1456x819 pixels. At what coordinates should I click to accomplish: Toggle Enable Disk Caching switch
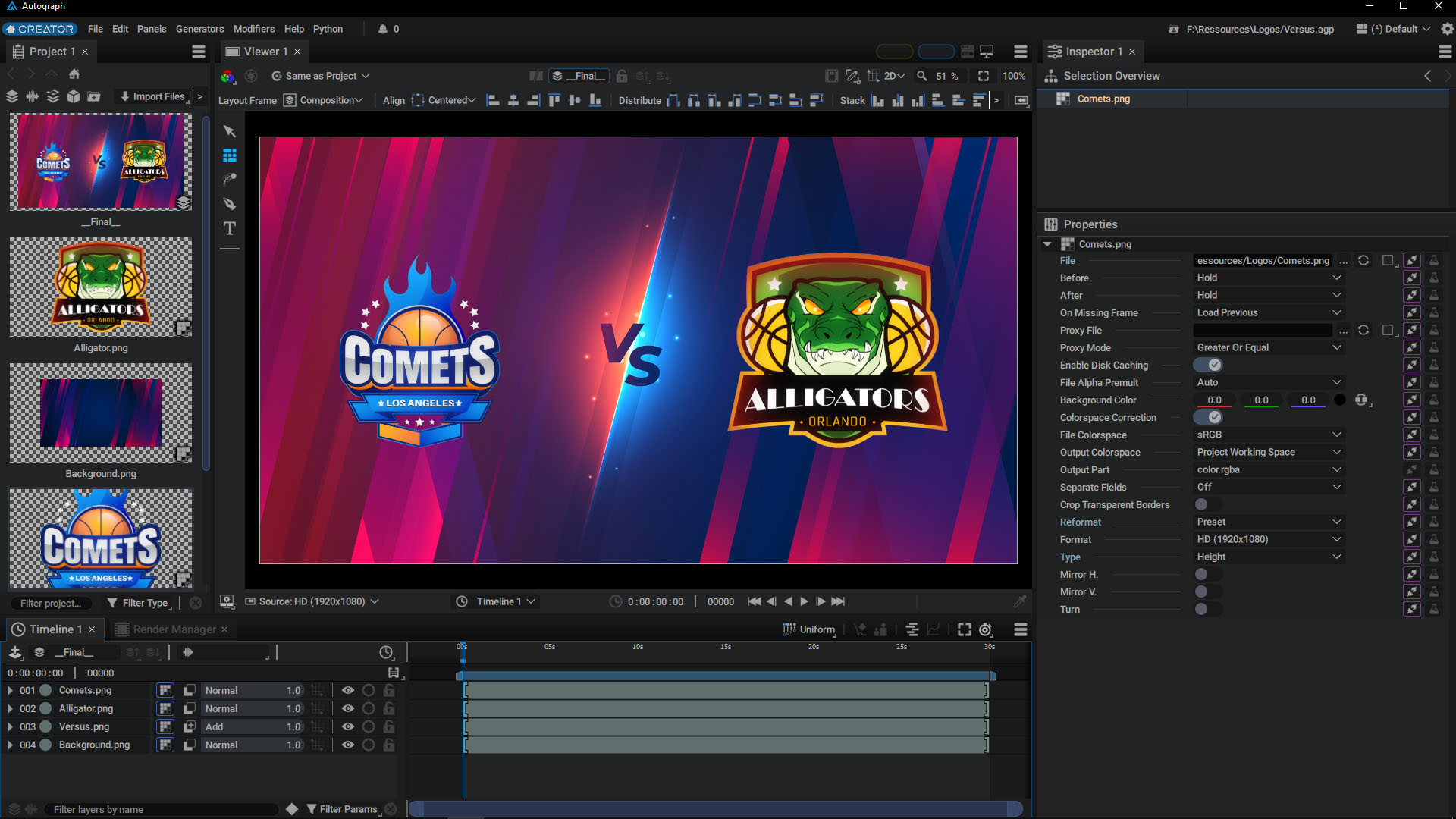coord(1208,365)
